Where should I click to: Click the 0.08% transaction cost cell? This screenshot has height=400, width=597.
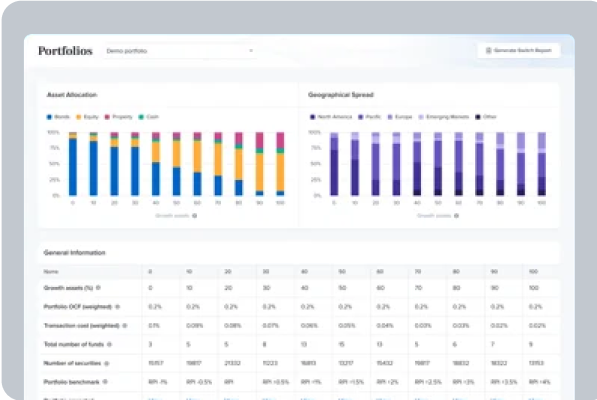click(233, 326)
